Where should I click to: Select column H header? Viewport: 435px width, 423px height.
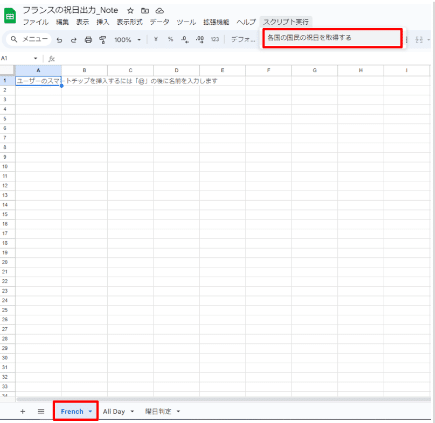[360, 70]
